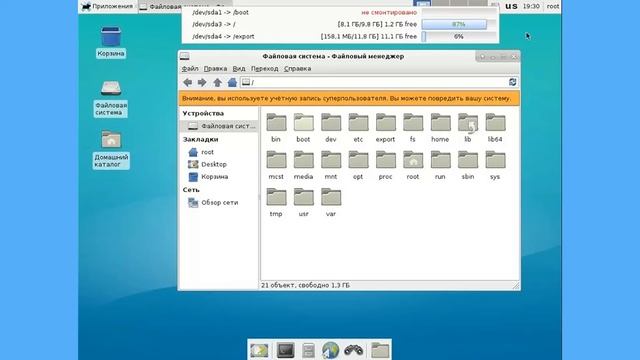Select Домашний каталог desktop icon
This screenshot has width=640, height=360.
(x=111, y=149)
